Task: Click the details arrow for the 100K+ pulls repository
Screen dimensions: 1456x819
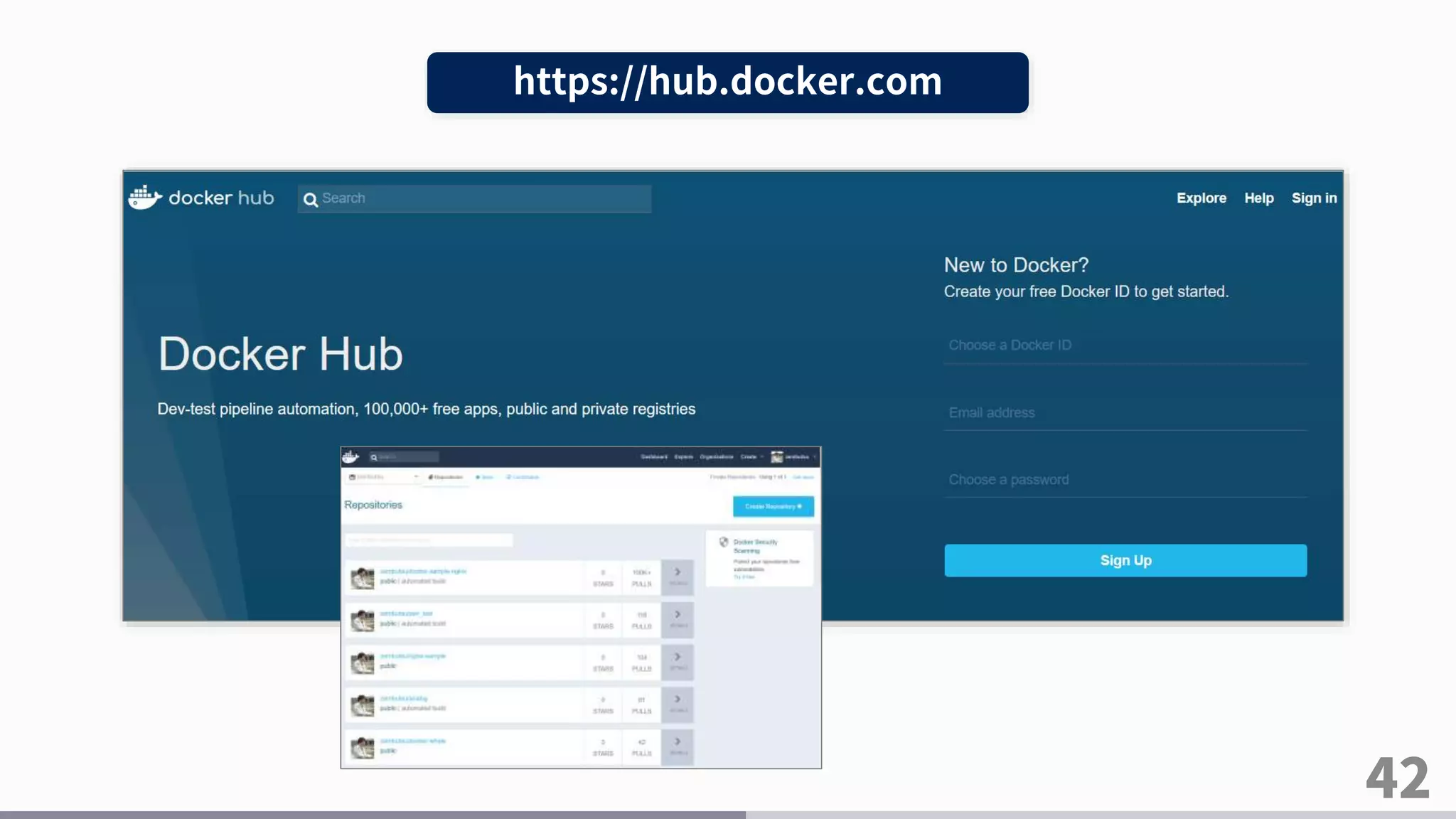Action: coord(678,577)
